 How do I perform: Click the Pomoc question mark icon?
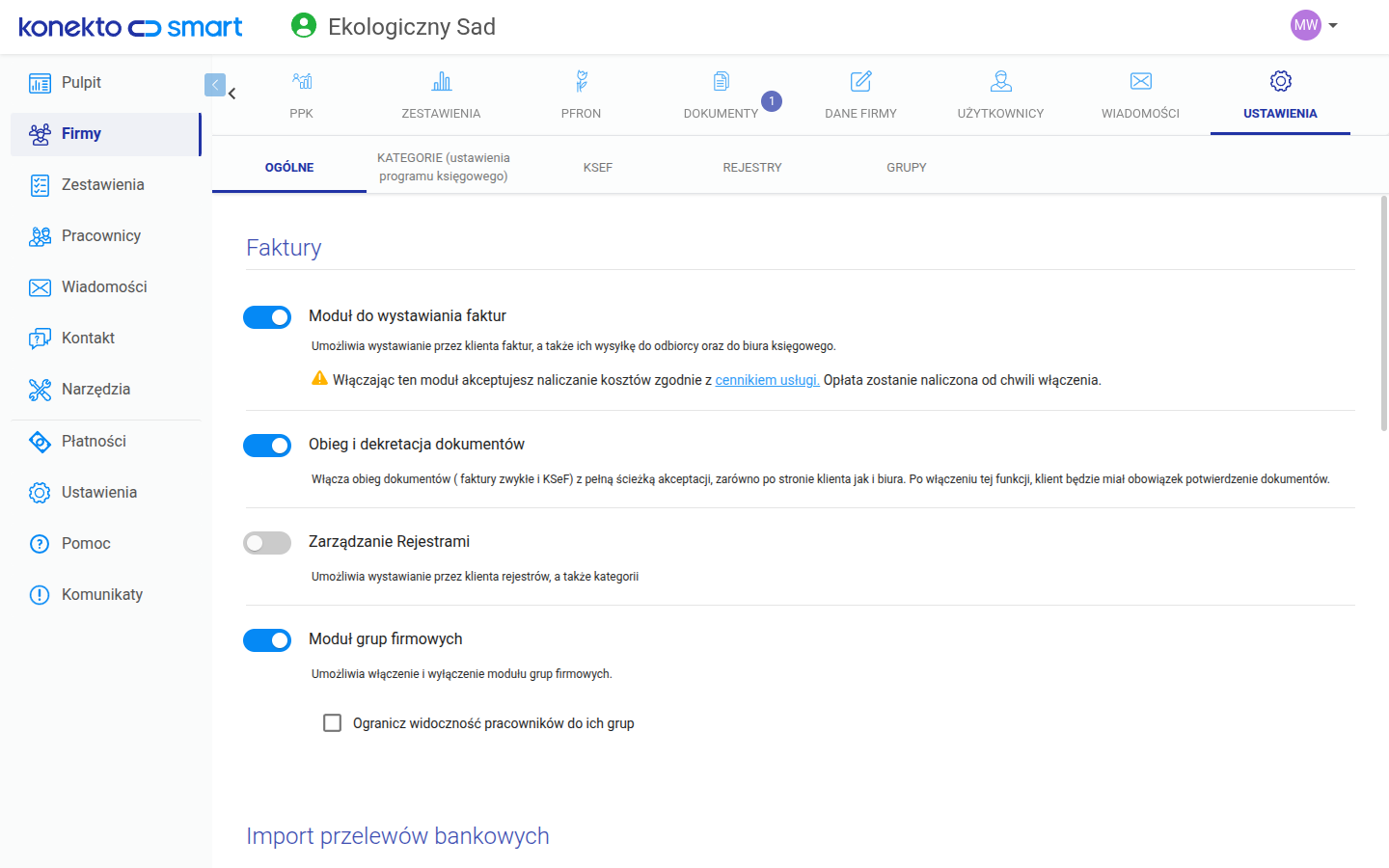(x=40, y=544)
